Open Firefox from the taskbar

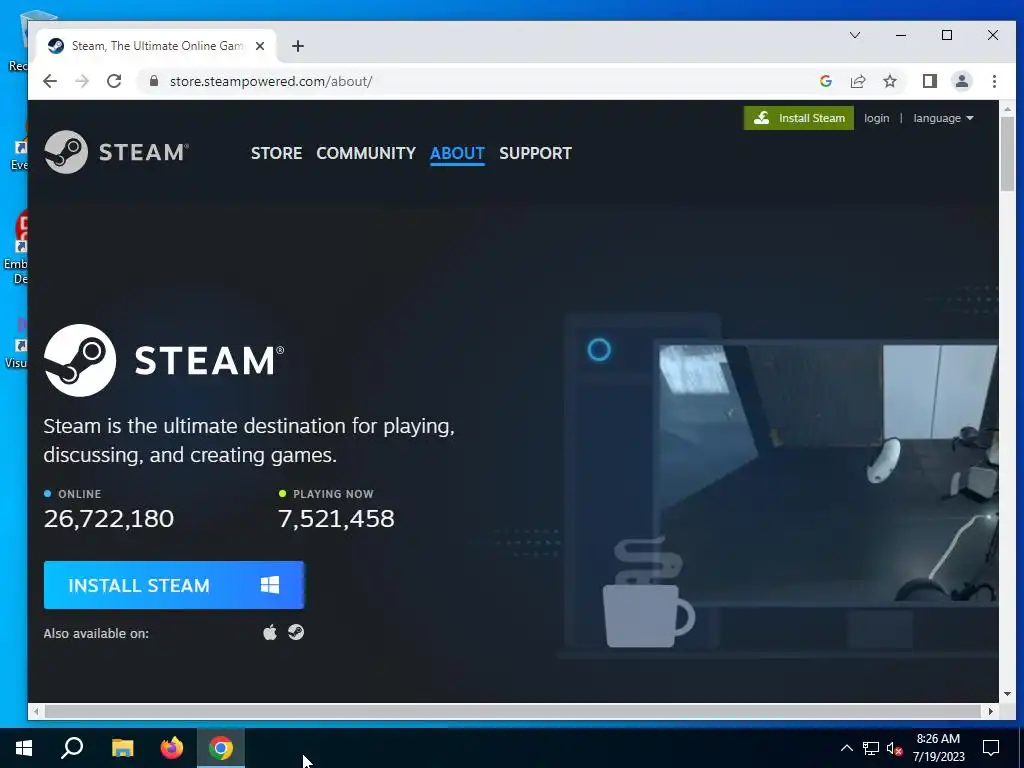point(172,748)
